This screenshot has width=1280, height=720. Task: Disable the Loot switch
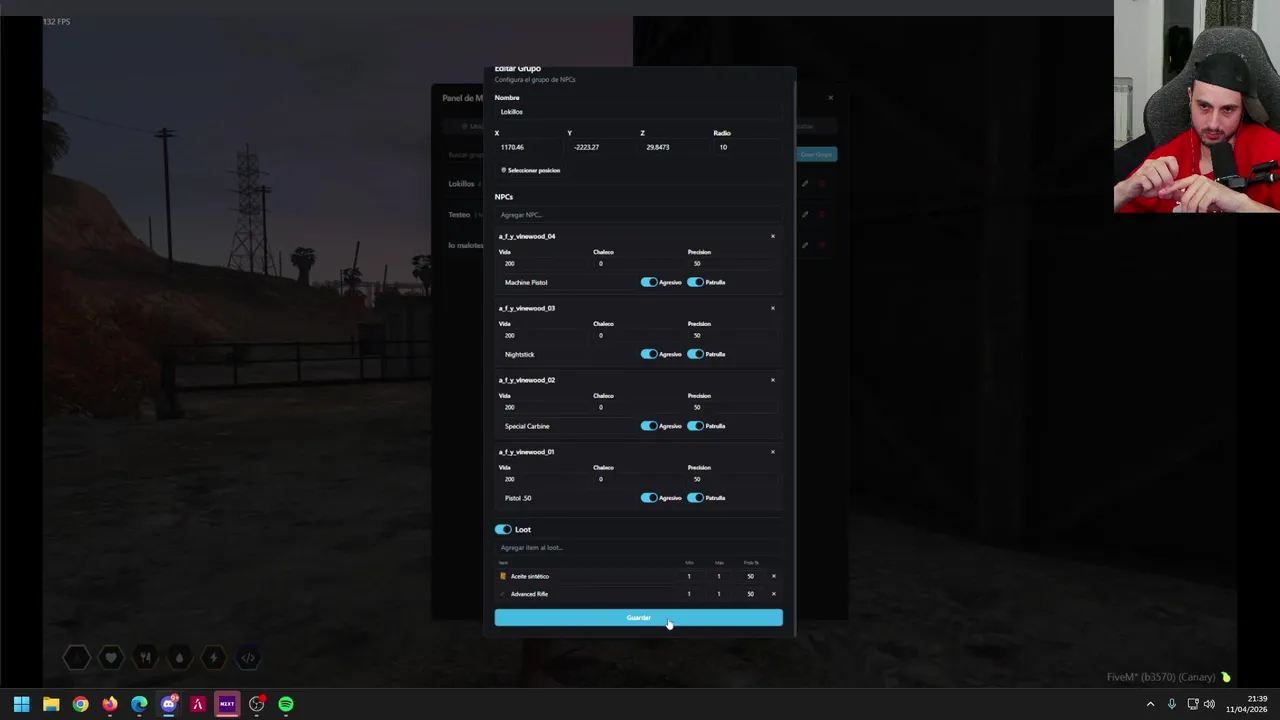click(503, 529)
